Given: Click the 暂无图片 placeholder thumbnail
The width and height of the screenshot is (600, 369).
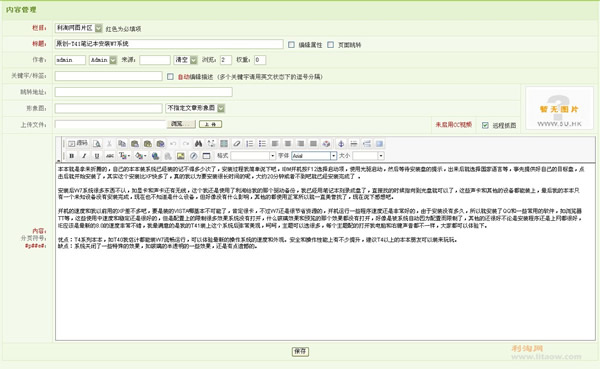Looking at the screenshot, I should point(559,108).
